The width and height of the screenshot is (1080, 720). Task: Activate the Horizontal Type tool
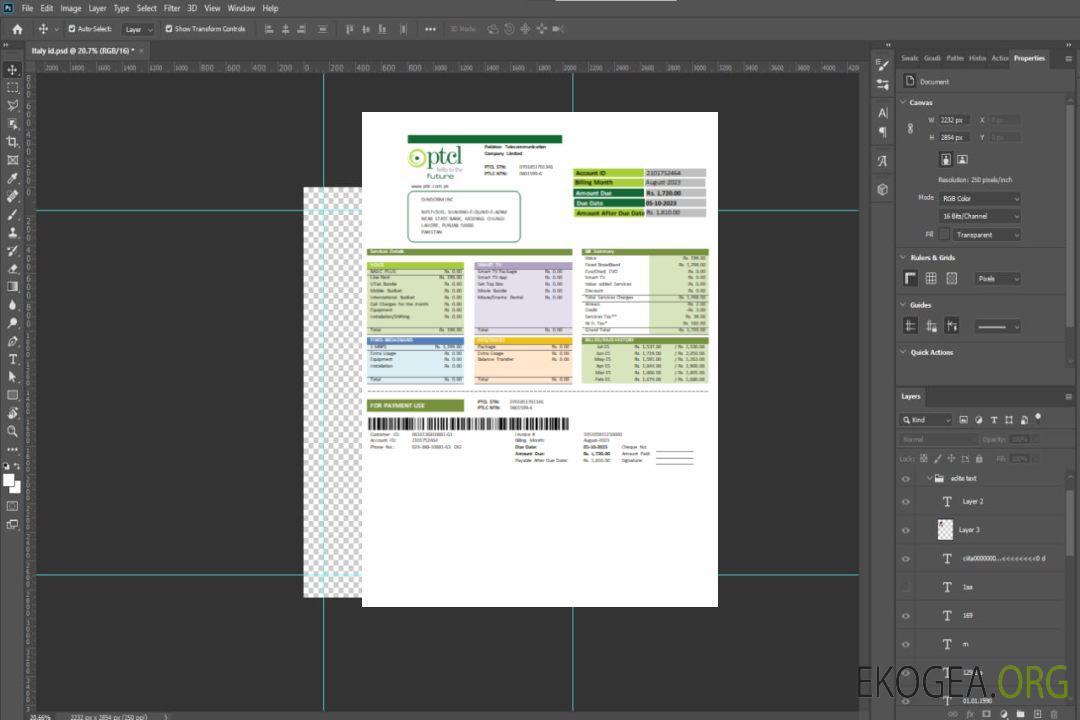click(x=13, y=359)
